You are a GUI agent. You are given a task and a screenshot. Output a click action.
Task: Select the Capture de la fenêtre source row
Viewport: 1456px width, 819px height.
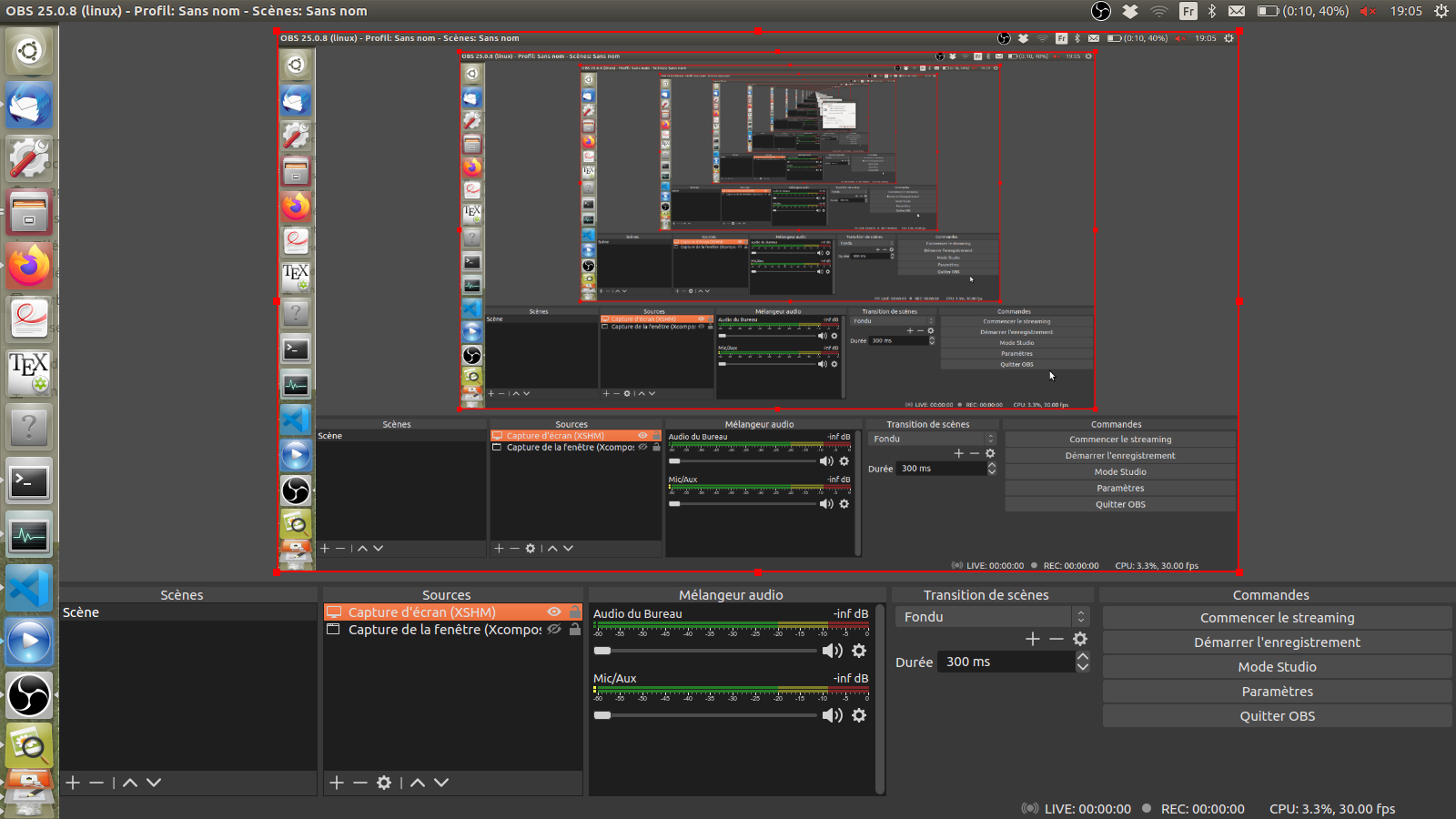click(x=453, y=630)
